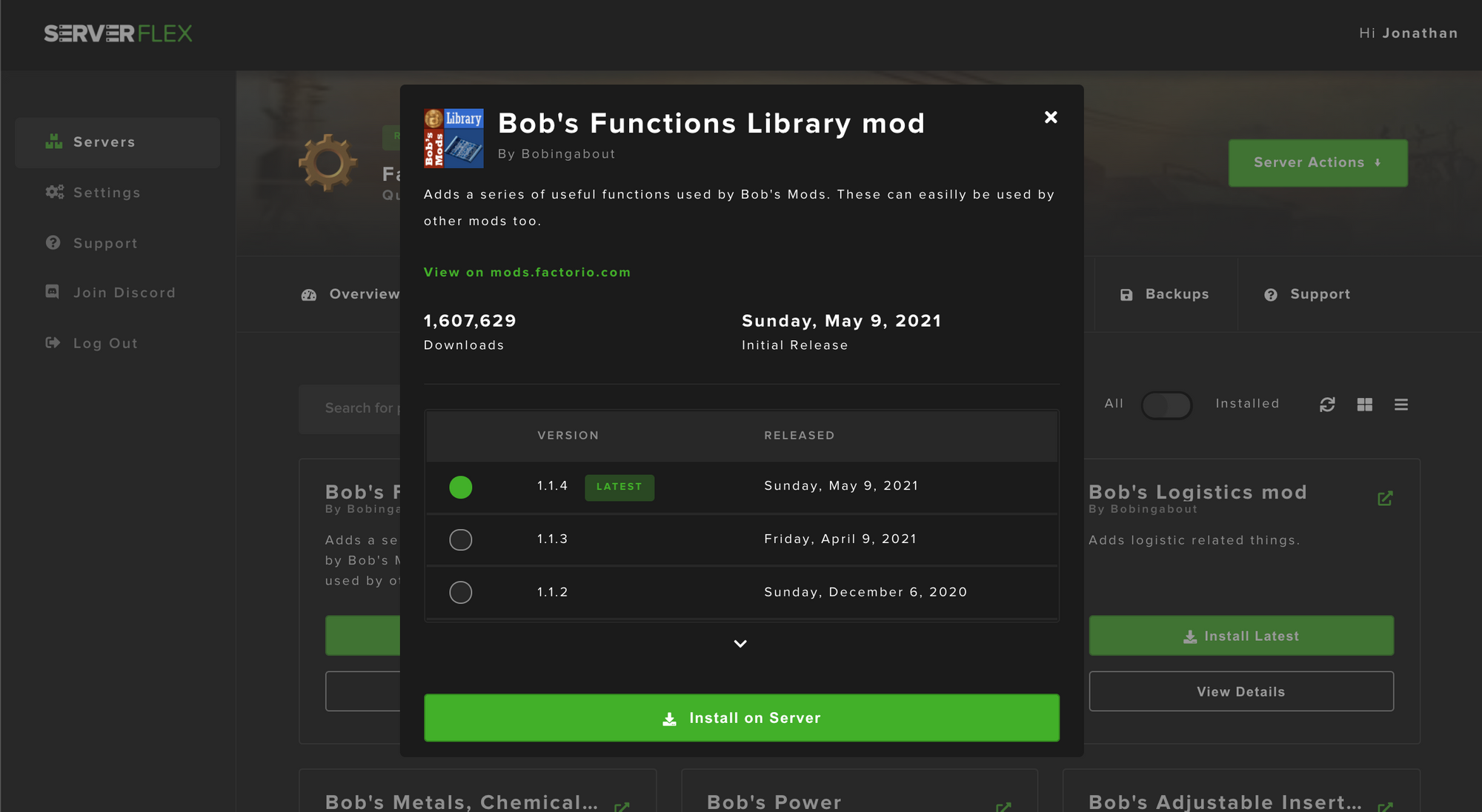Click the mod search field
1482x812 pixels.
(x=350, y=409)
